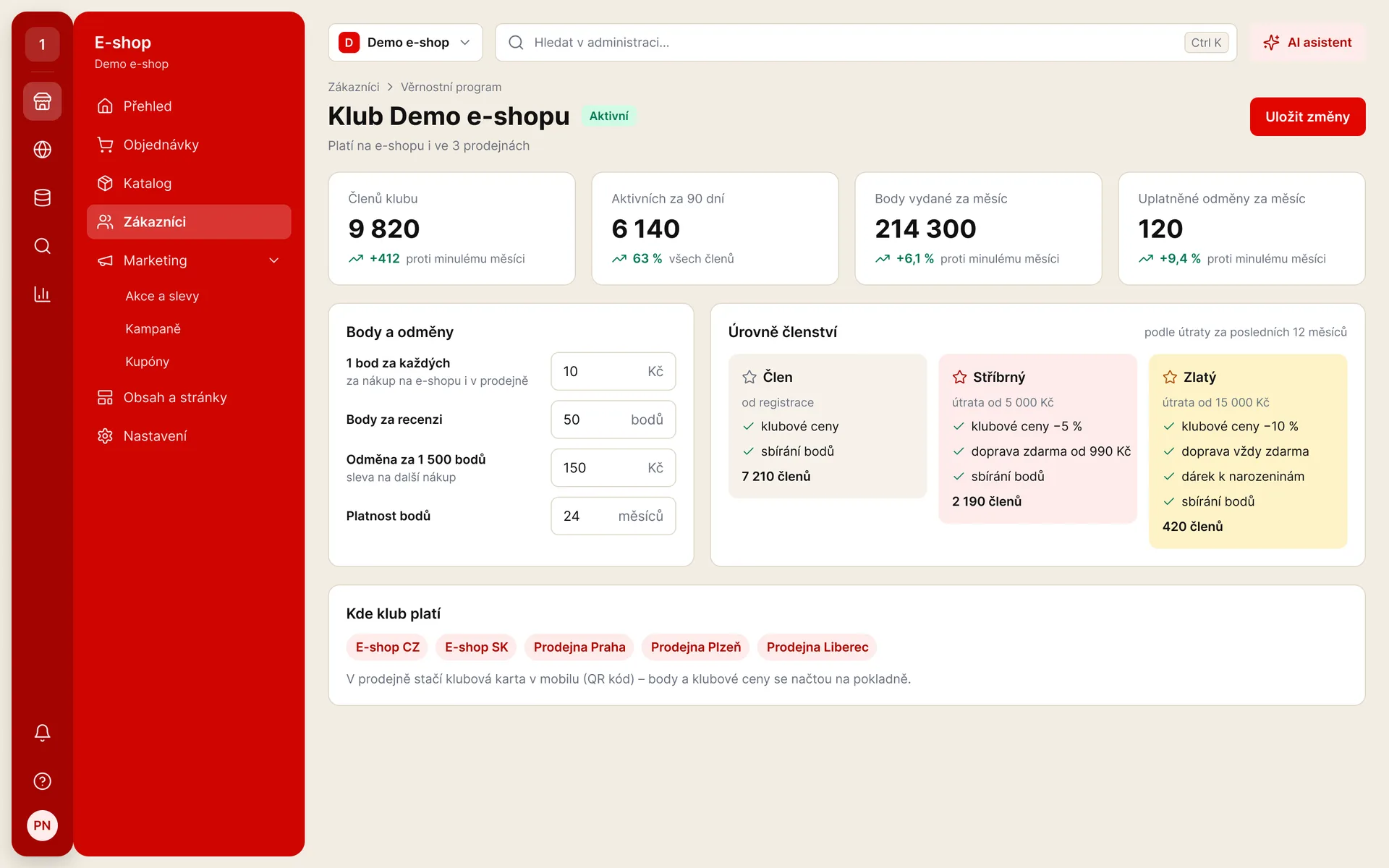Open Kupóny submenu item
This screenshot has width=1389, height=868.
pos(147,362)
